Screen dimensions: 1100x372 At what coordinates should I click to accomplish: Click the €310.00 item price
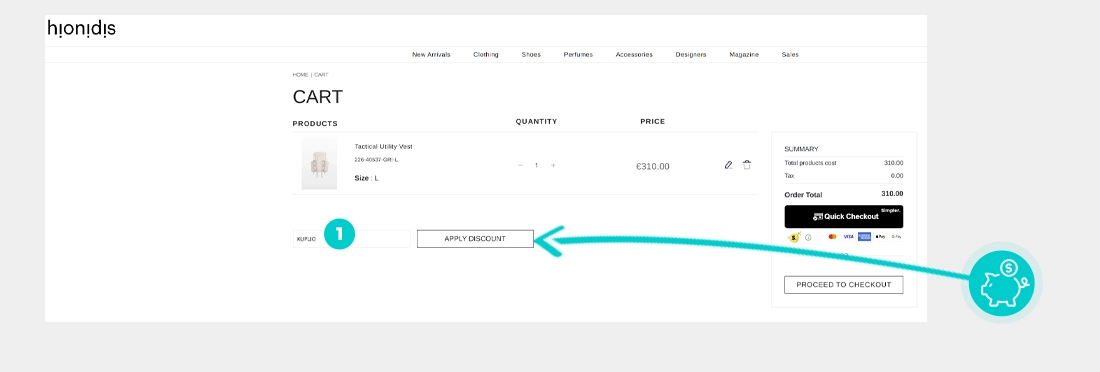click(652, 166)
